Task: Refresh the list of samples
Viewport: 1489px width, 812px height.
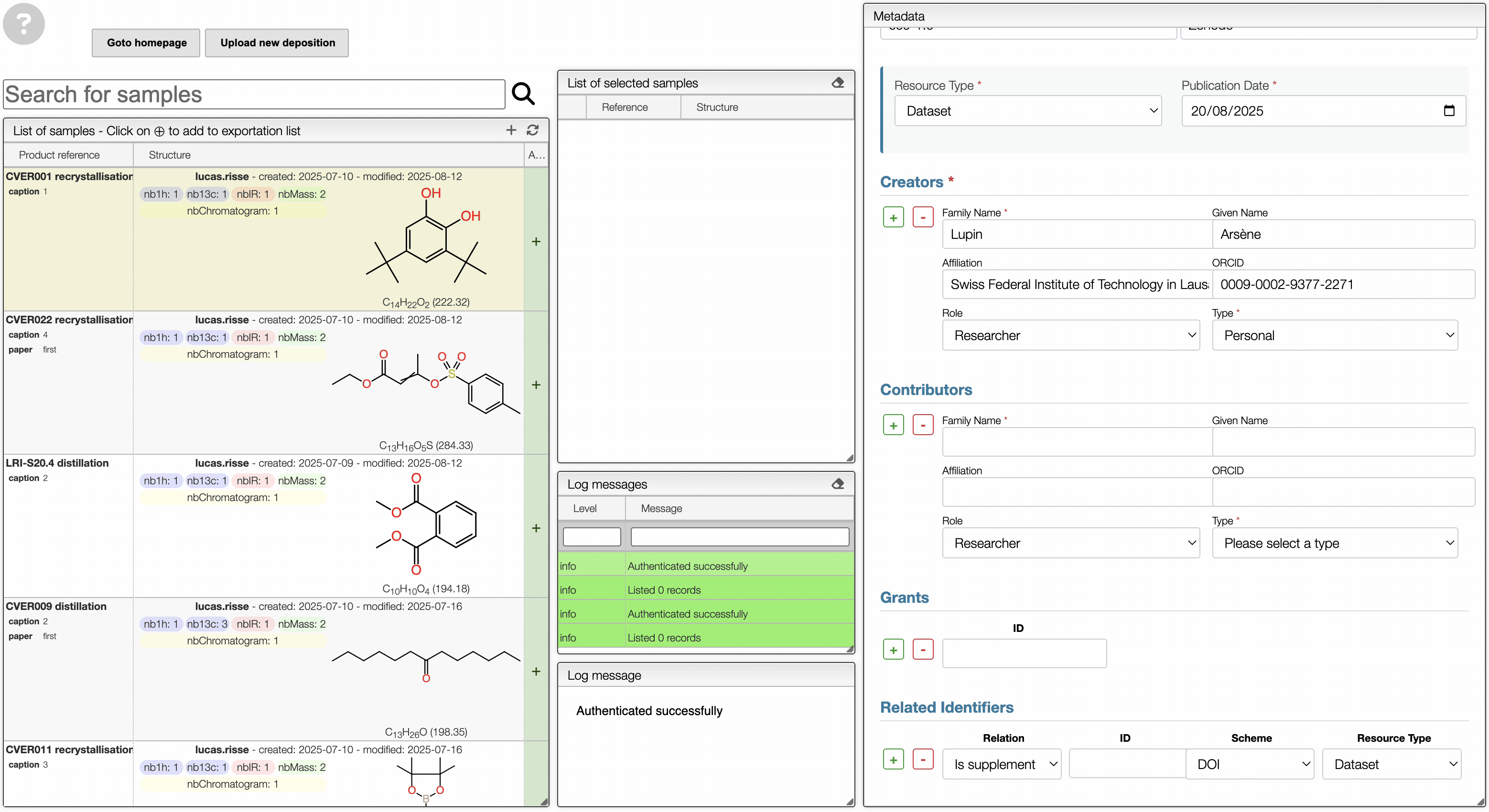Action: (x=533, y=130)
